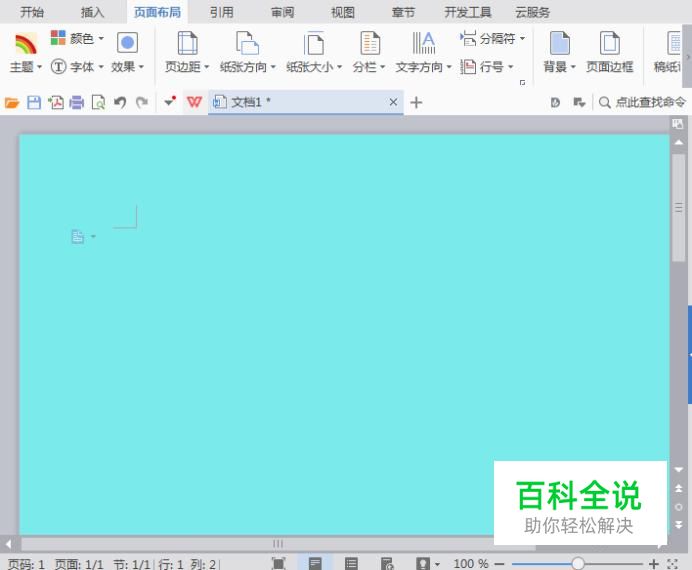Click the browse object circle button

pos(679,507)
